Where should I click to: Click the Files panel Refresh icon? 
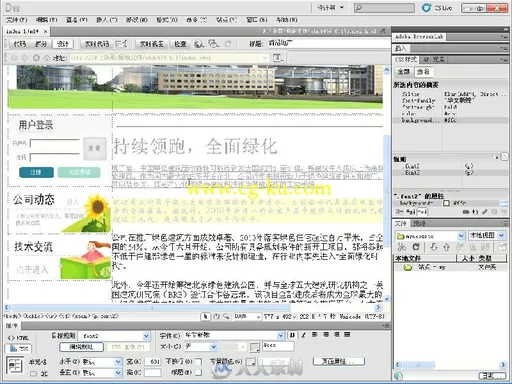(416, 247)
